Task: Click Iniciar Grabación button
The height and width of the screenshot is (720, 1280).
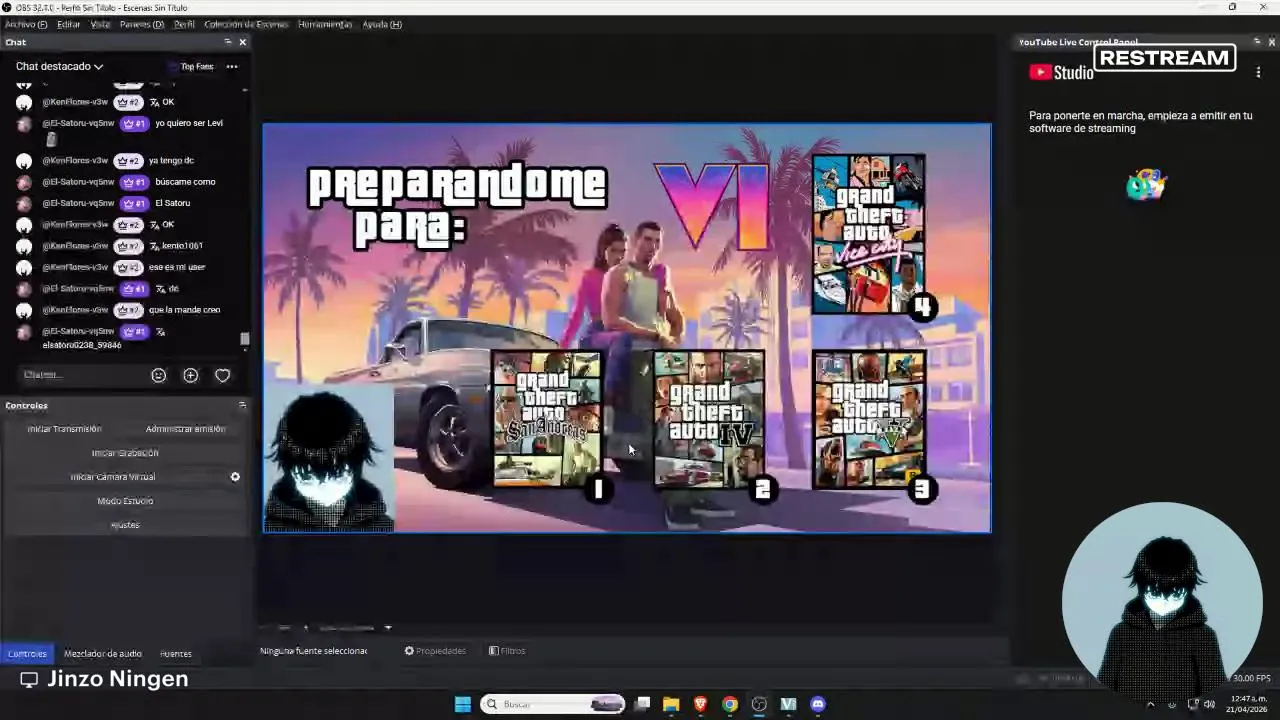Action: (125, 453)
